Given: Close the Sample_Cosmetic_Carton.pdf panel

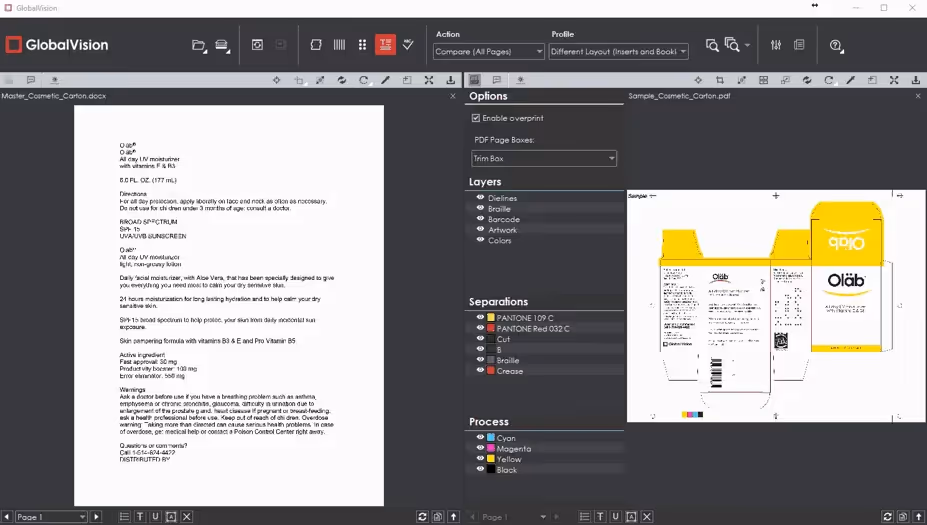Looking at the screenshot, I should (x=918, y=96).
